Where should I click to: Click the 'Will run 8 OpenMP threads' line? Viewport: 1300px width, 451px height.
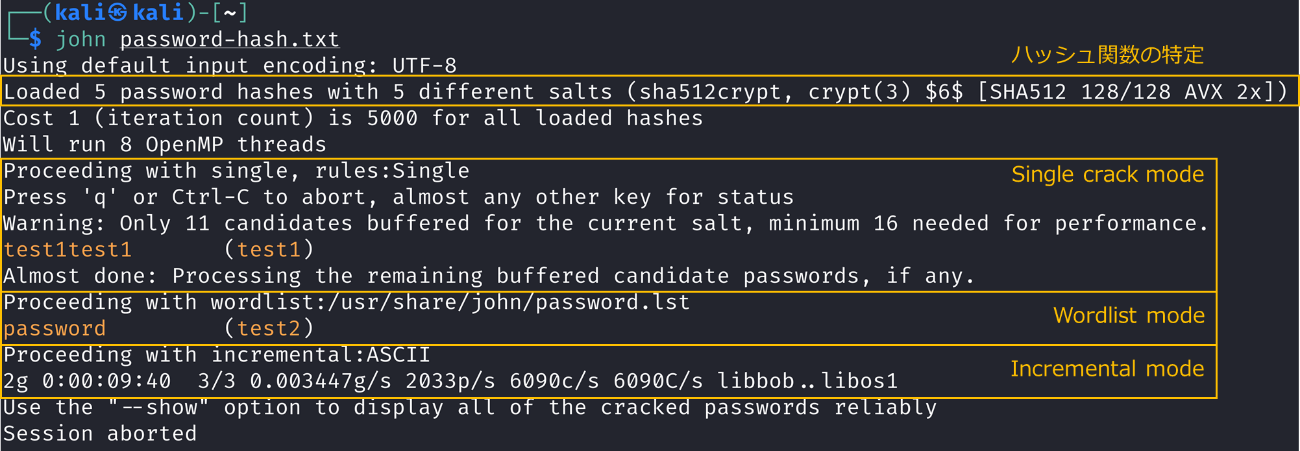[165, 145]
